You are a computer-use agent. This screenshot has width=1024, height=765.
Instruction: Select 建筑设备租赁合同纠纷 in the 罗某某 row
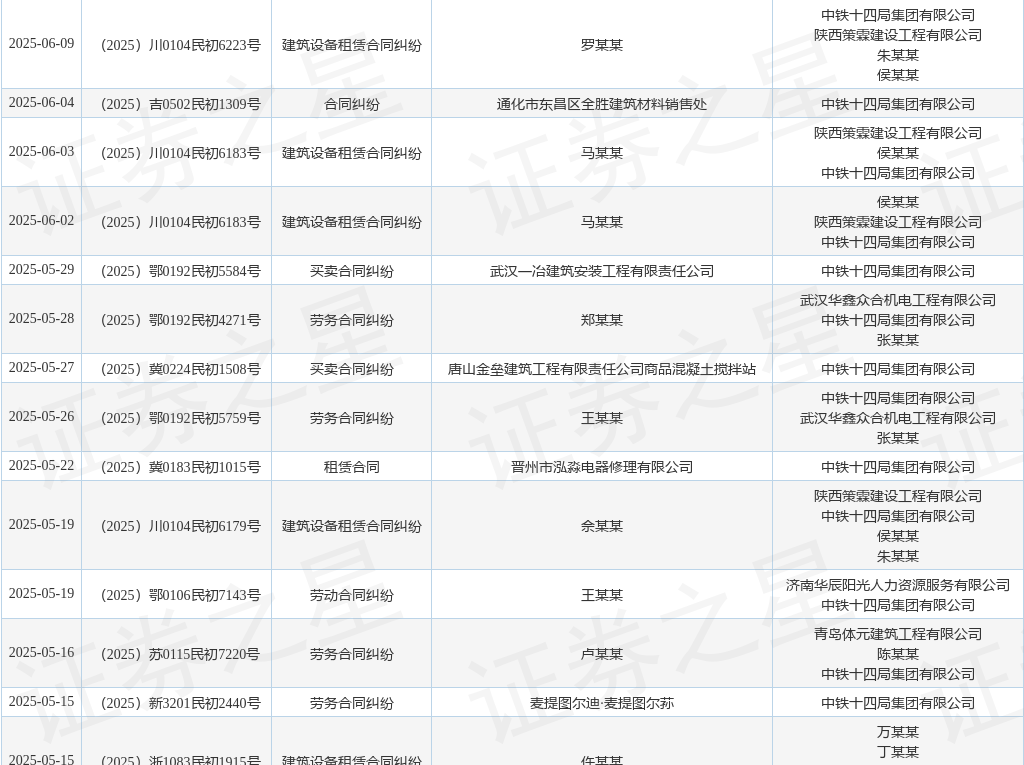pyautogui.click(x=351, y=45)
